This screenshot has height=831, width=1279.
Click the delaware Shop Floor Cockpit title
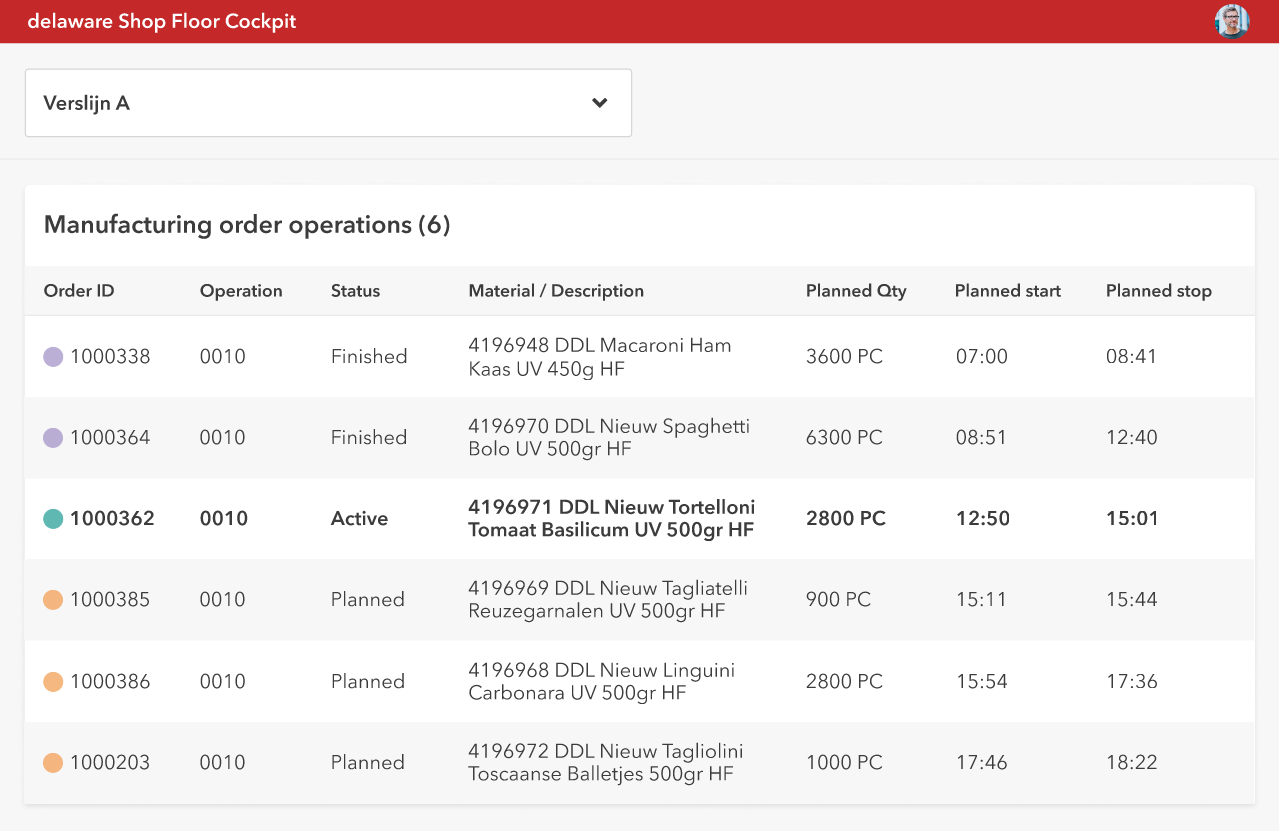click(162, 21)
